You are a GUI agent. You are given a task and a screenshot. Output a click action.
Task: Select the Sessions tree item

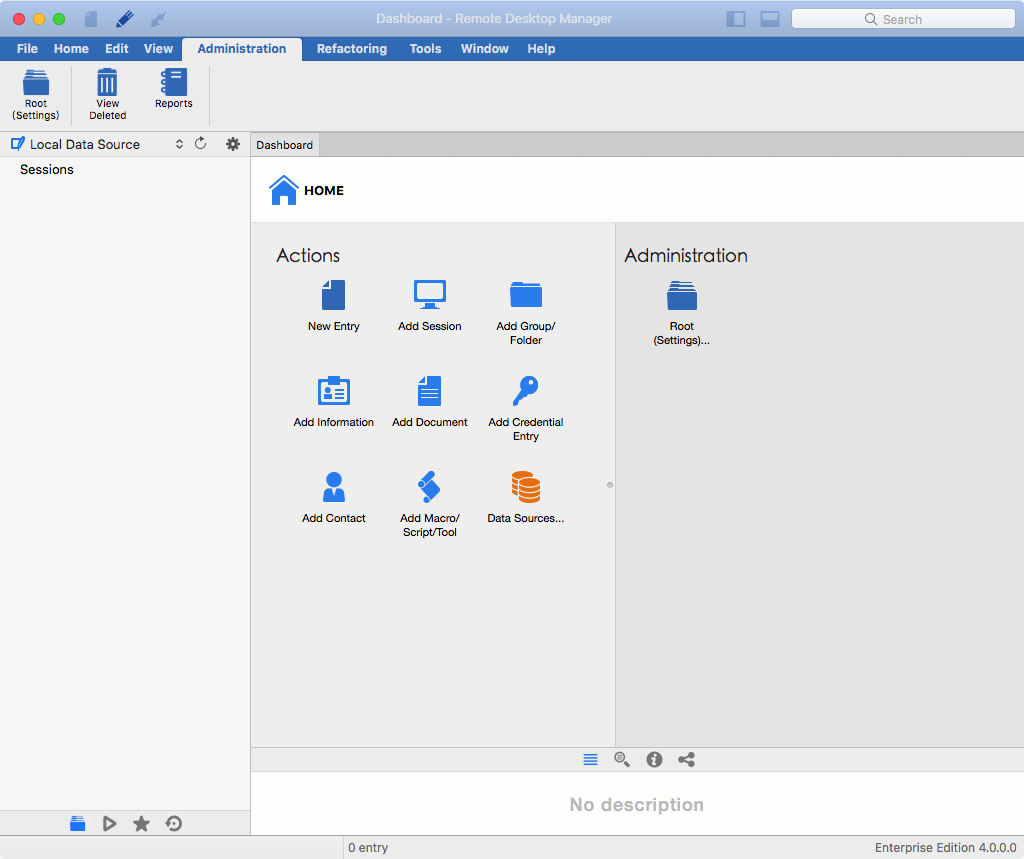47,169
